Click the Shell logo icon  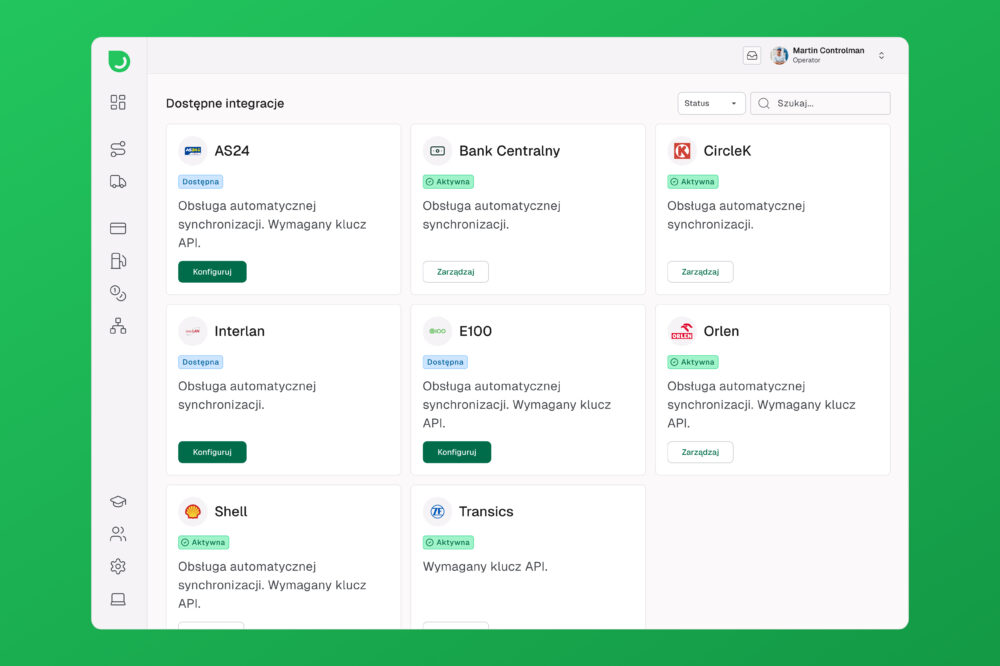coord(192,512)
